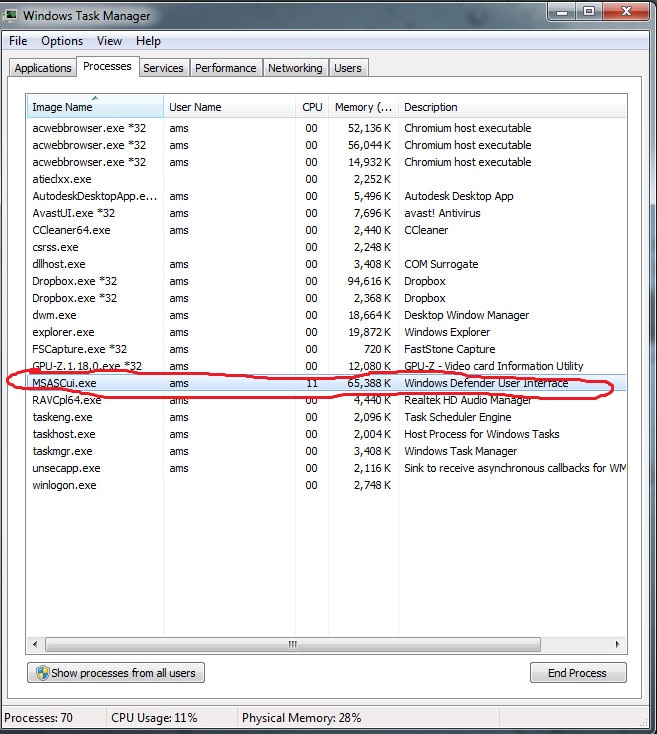Minimize the Task Manager window
The width and height of the screenshot is (657, 734).
pyautogui.click(x=562, y=12)
